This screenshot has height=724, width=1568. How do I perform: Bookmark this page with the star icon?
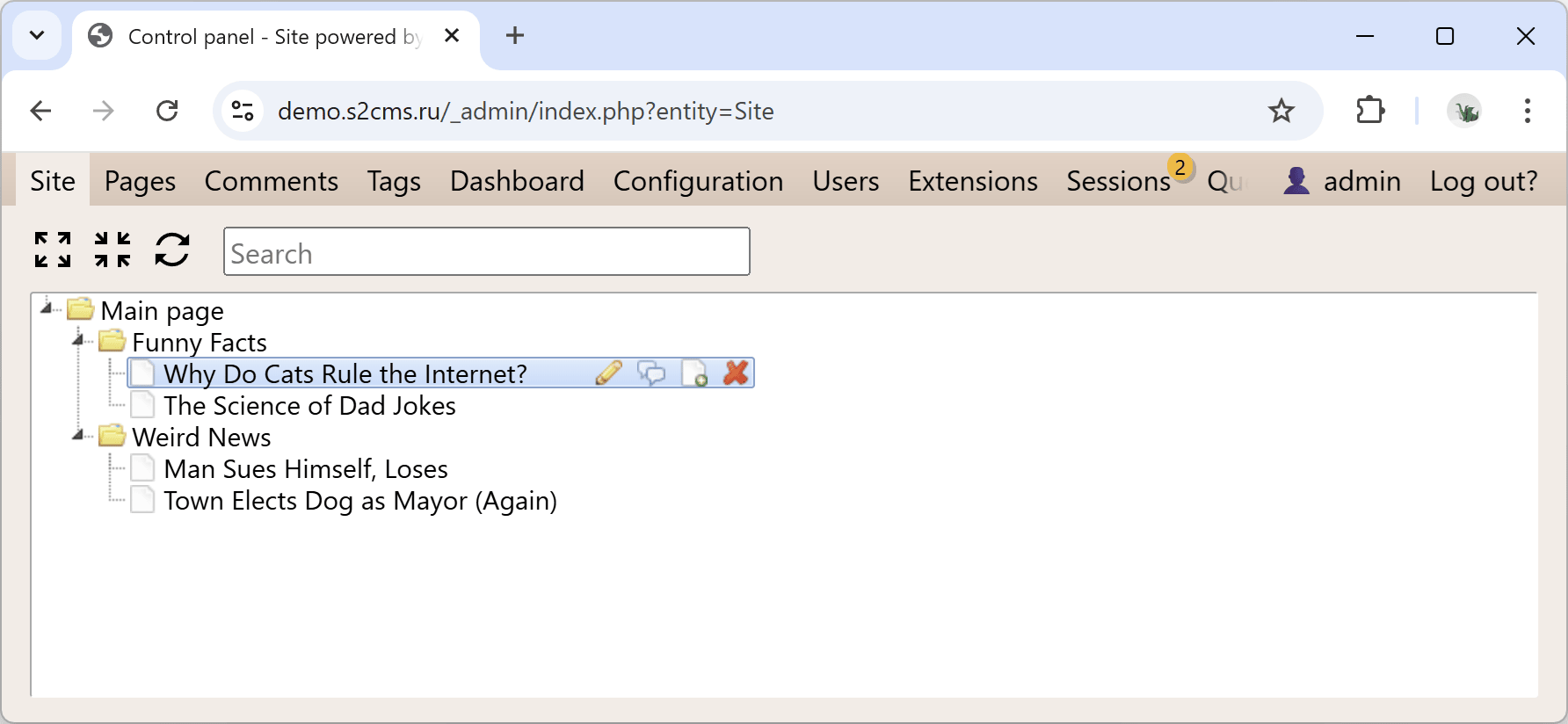click(x=1281, y=111)
